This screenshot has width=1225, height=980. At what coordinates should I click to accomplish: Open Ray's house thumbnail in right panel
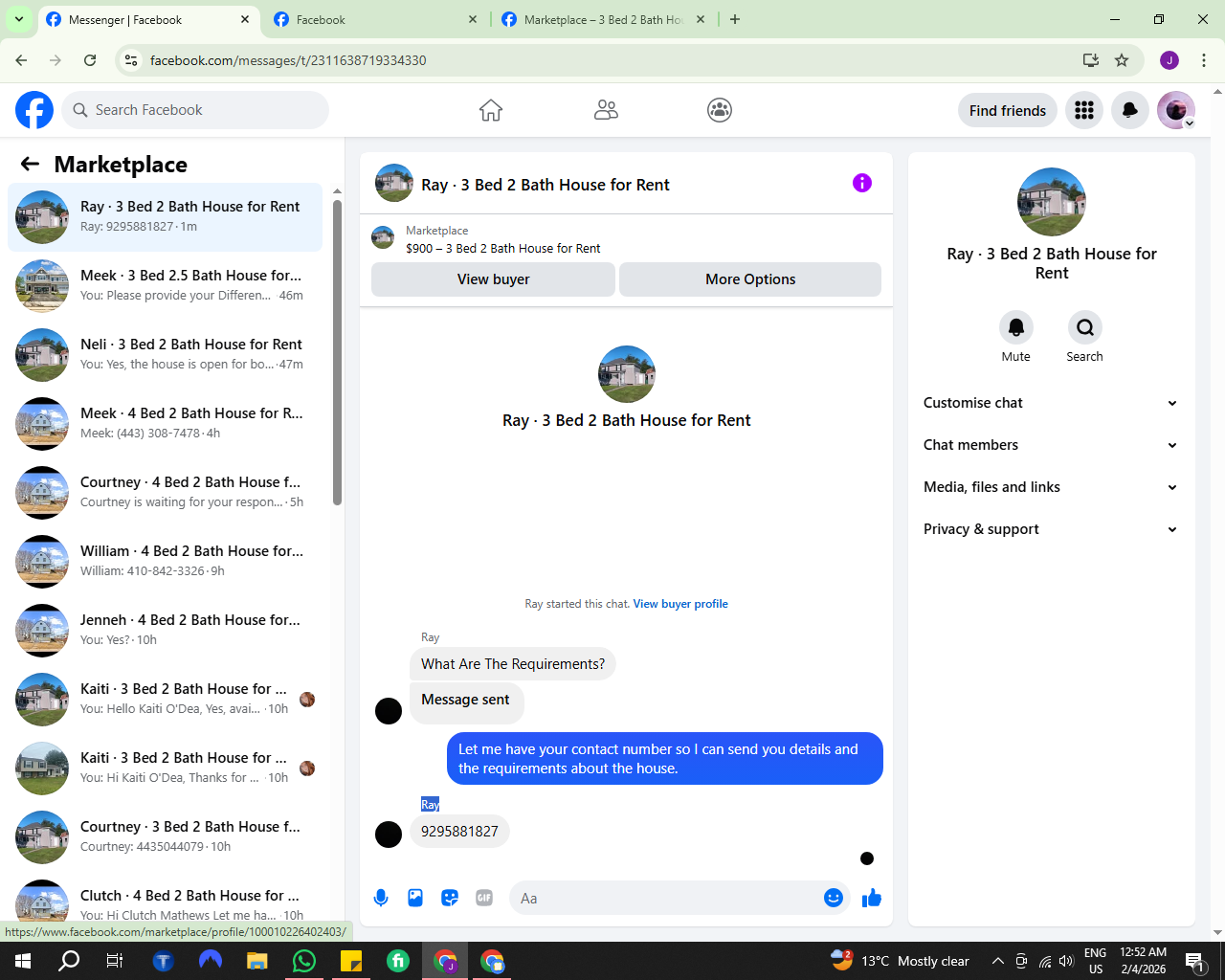(x=1052, y=202)
